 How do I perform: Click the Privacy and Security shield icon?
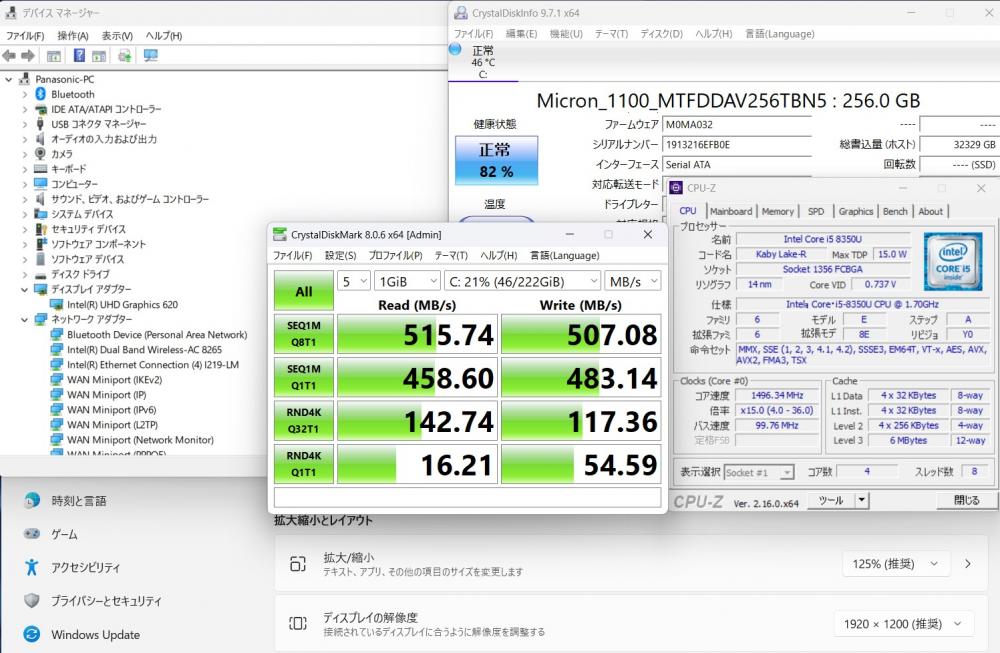coord(32,601)
